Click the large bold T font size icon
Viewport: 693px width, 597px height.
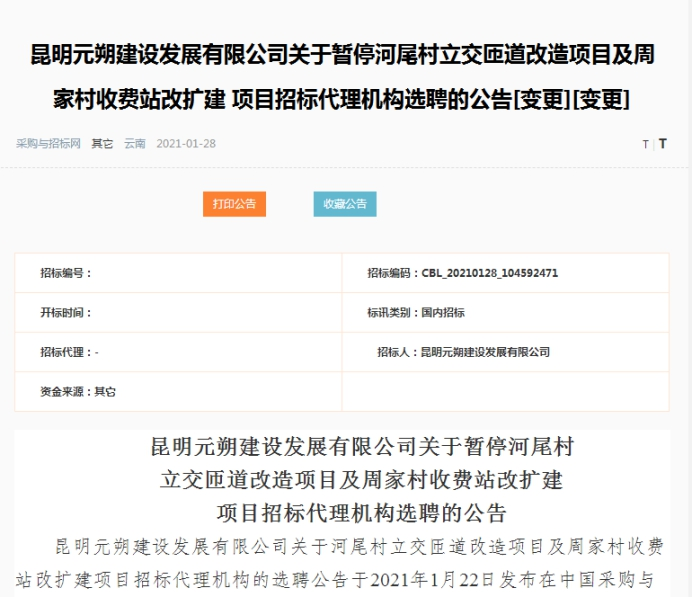pos(662,144)
